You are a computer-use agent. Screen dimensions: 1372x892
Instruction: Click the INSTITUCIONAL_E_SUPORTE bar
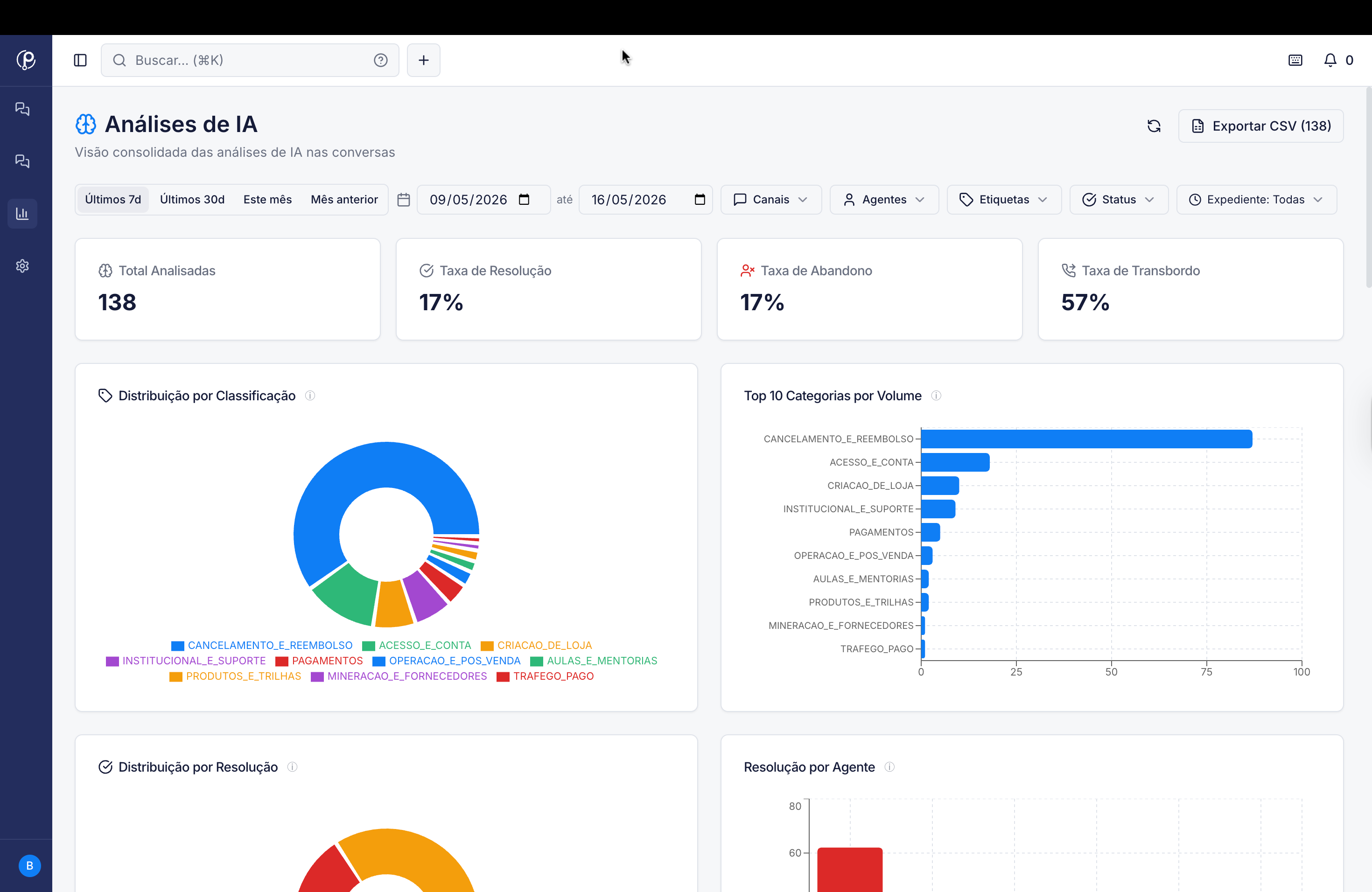pos(938,509)
